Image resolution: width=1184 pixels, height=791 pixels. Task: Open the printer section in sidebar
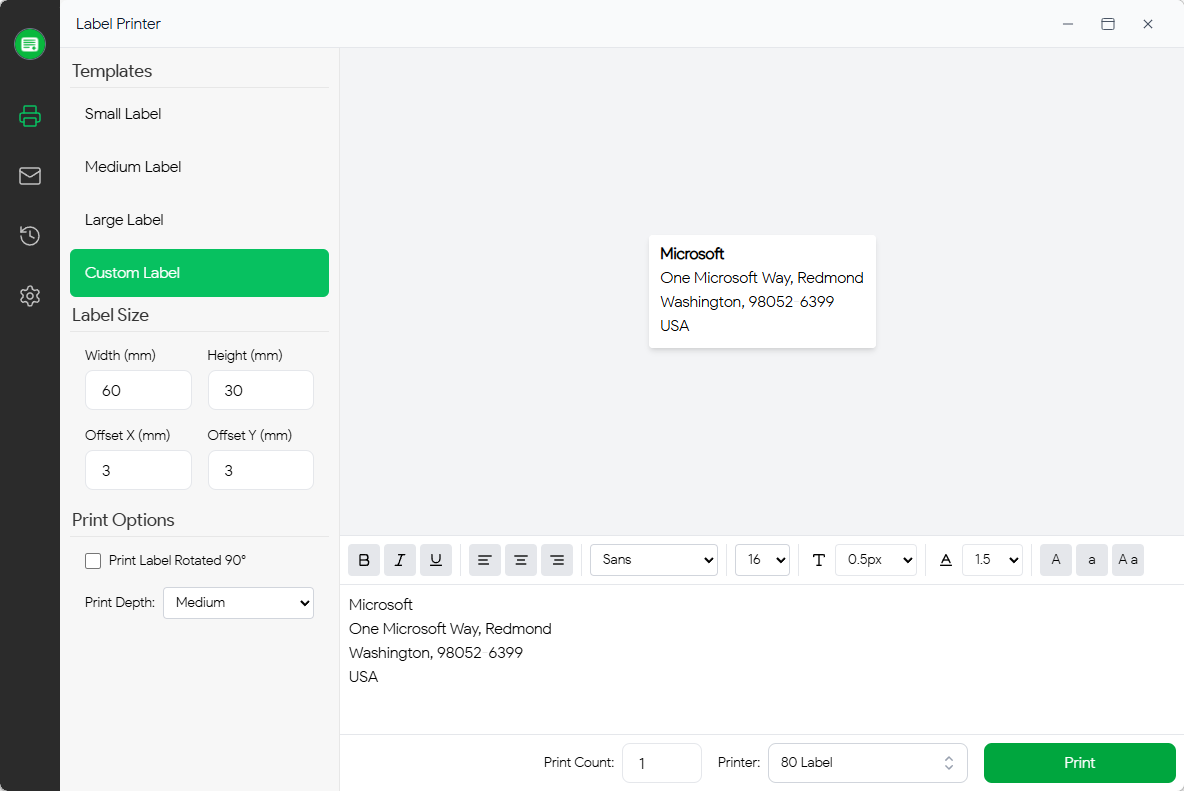click(x=29, y=115)
